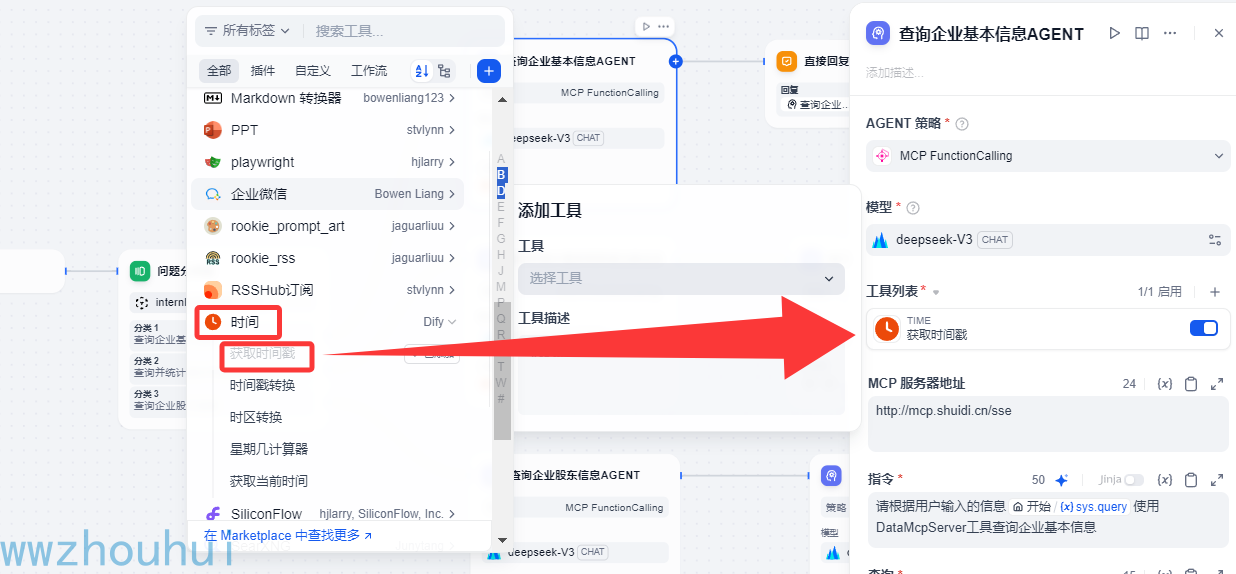The height and width of the screenshot is (574, 1236).
Task: Insert a variable in MCP 服务器地址 field
Action: [x=1164, y=384]
